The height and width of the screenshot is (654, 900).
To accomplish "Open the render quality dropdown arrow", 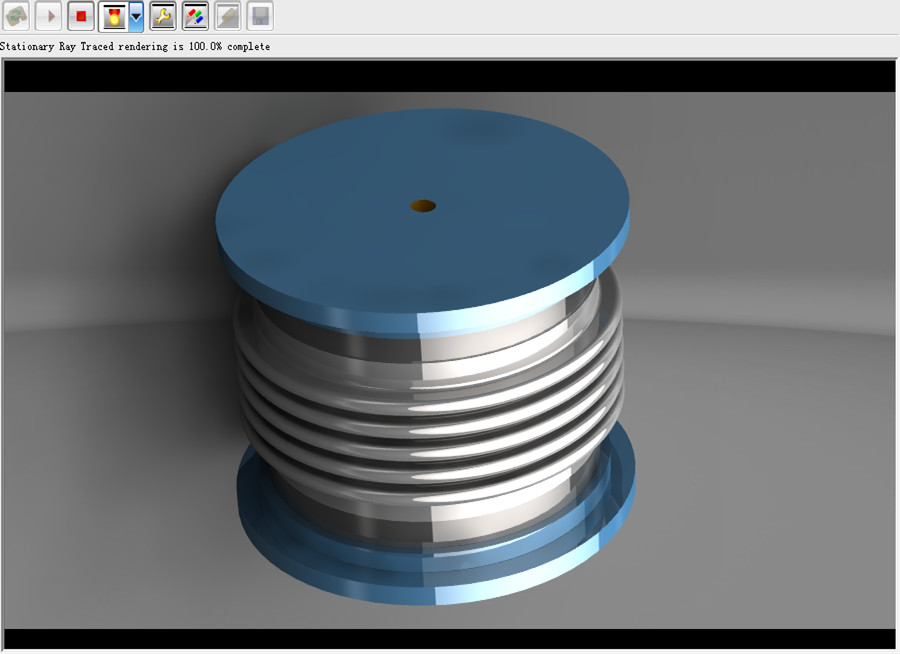I will point(136,16).
